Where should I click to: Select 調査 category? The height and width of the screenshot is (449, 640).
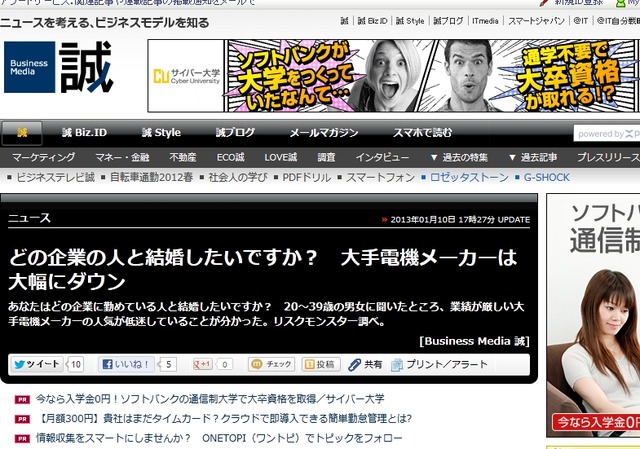(x=327, y=158)
